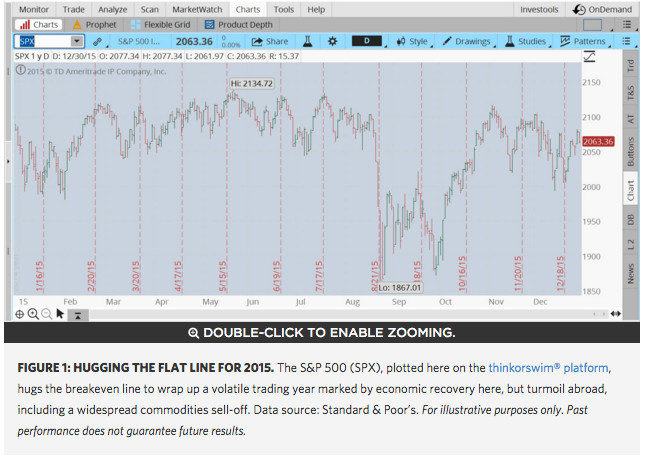Expand the symbol dropdown arrow
The image size is (646, 458).
tap(77, 41)
